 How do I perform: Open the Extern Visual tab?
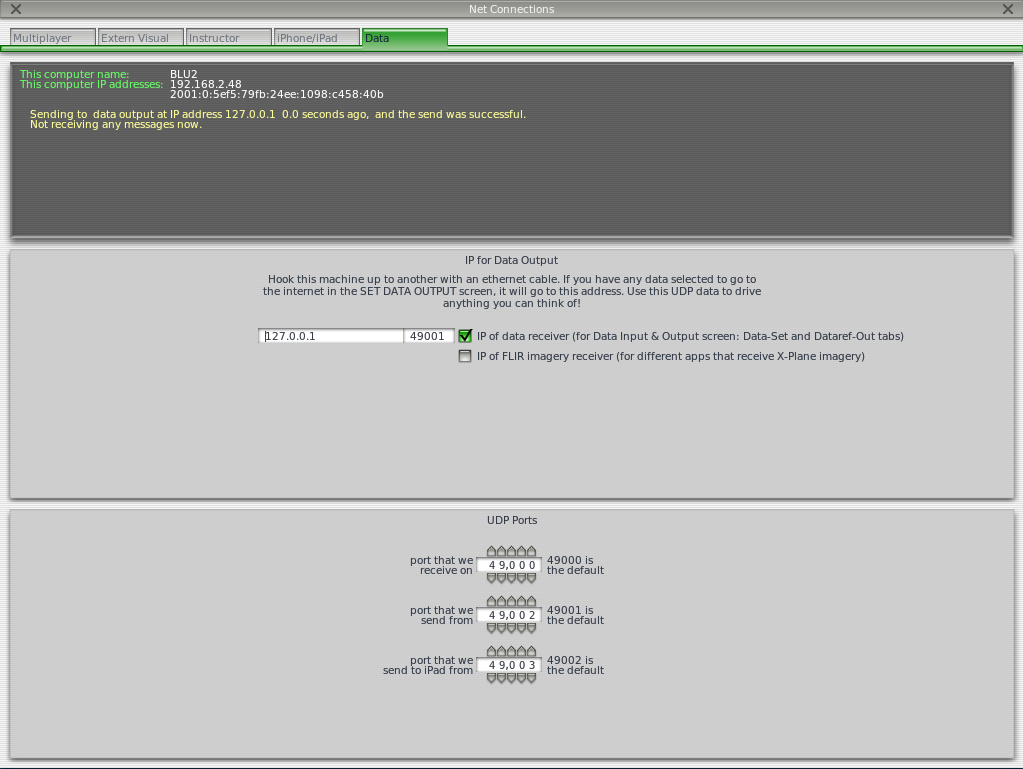click(140, 38)
